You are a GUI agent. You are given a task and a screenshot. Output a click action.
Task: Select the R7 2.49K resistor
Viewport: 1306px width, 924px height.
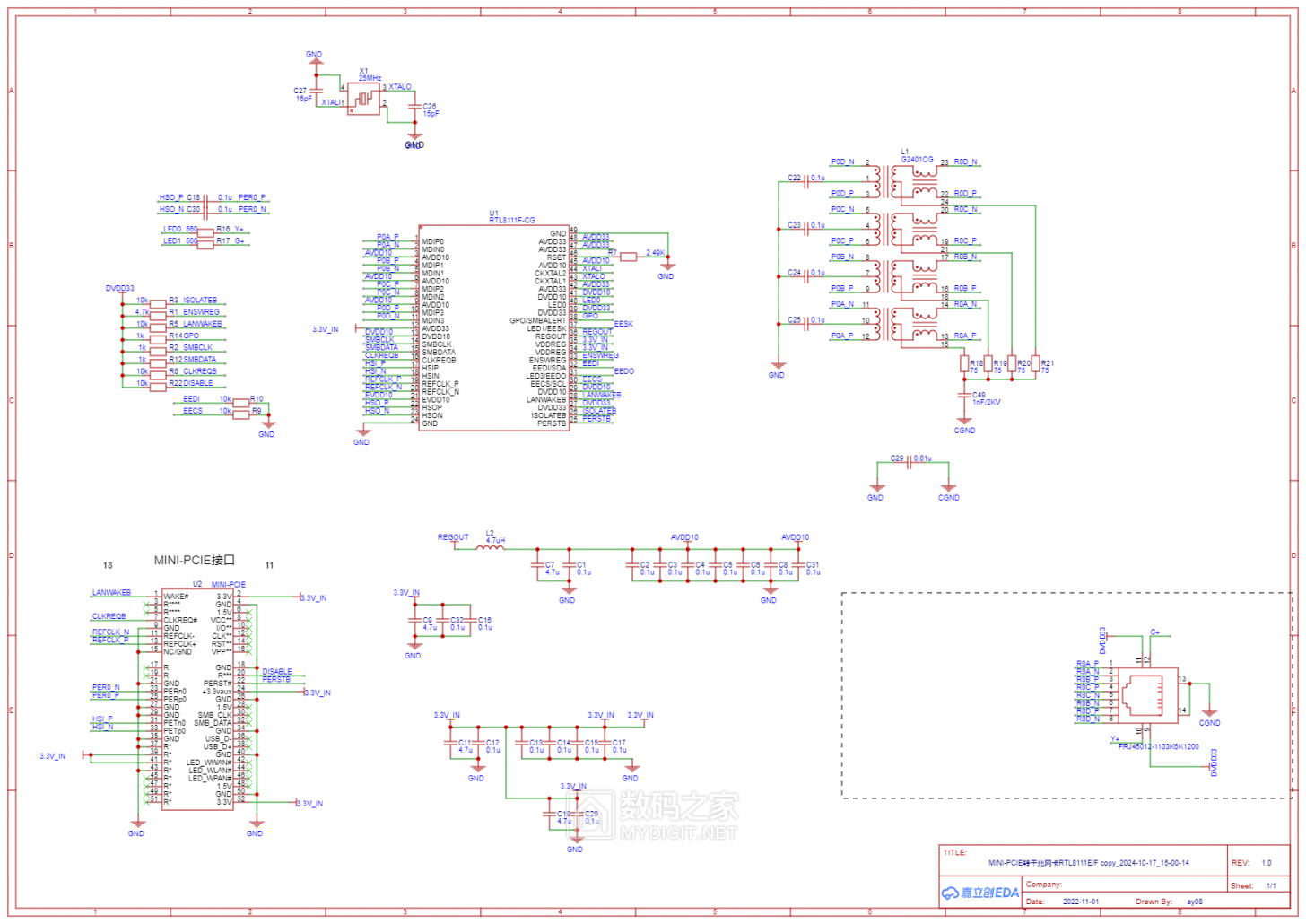pos(629,257)
